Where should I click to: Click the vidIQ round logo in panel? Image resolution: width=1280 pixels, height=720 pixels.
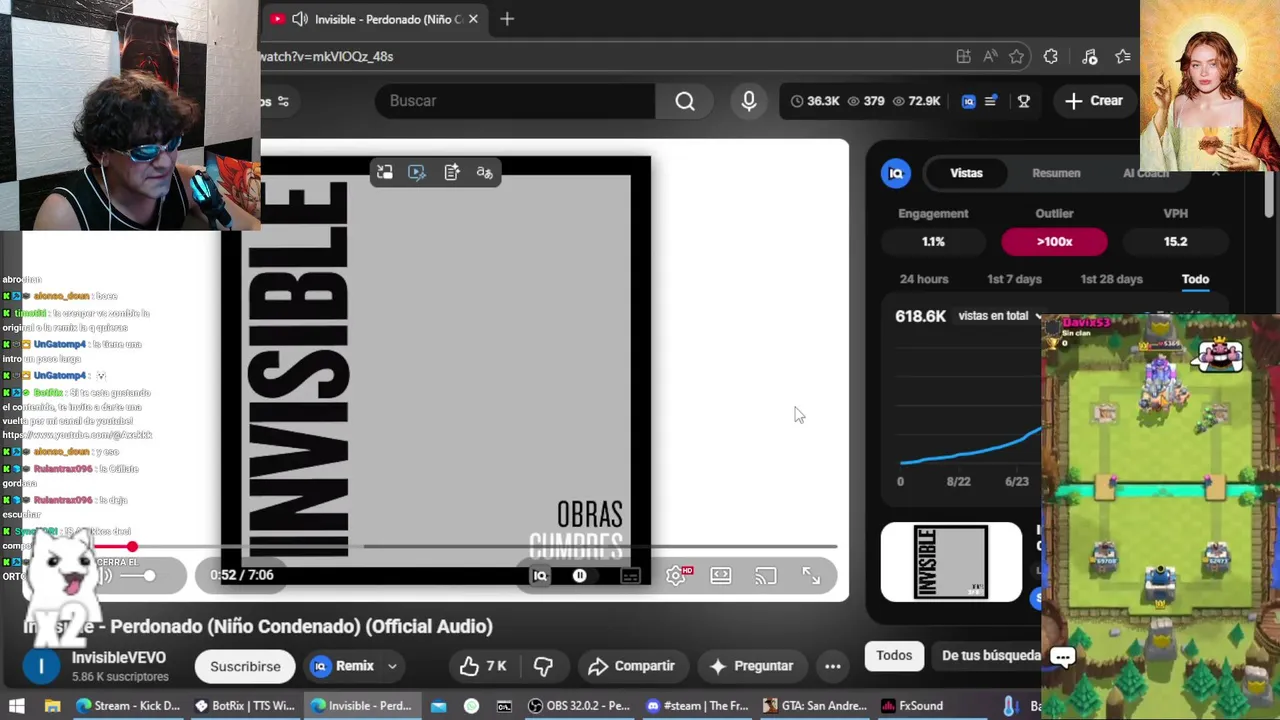coord(896,173)
